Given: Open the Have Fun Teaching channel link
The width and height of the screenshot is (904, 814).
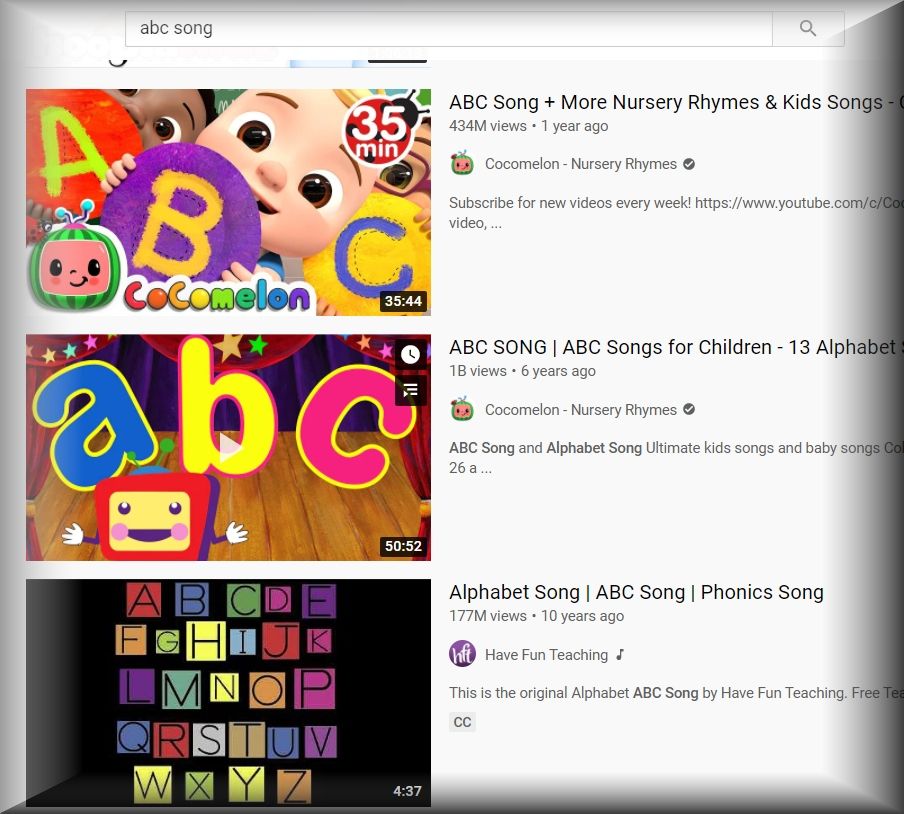Looking at the screenshot, I should point(546,655).
